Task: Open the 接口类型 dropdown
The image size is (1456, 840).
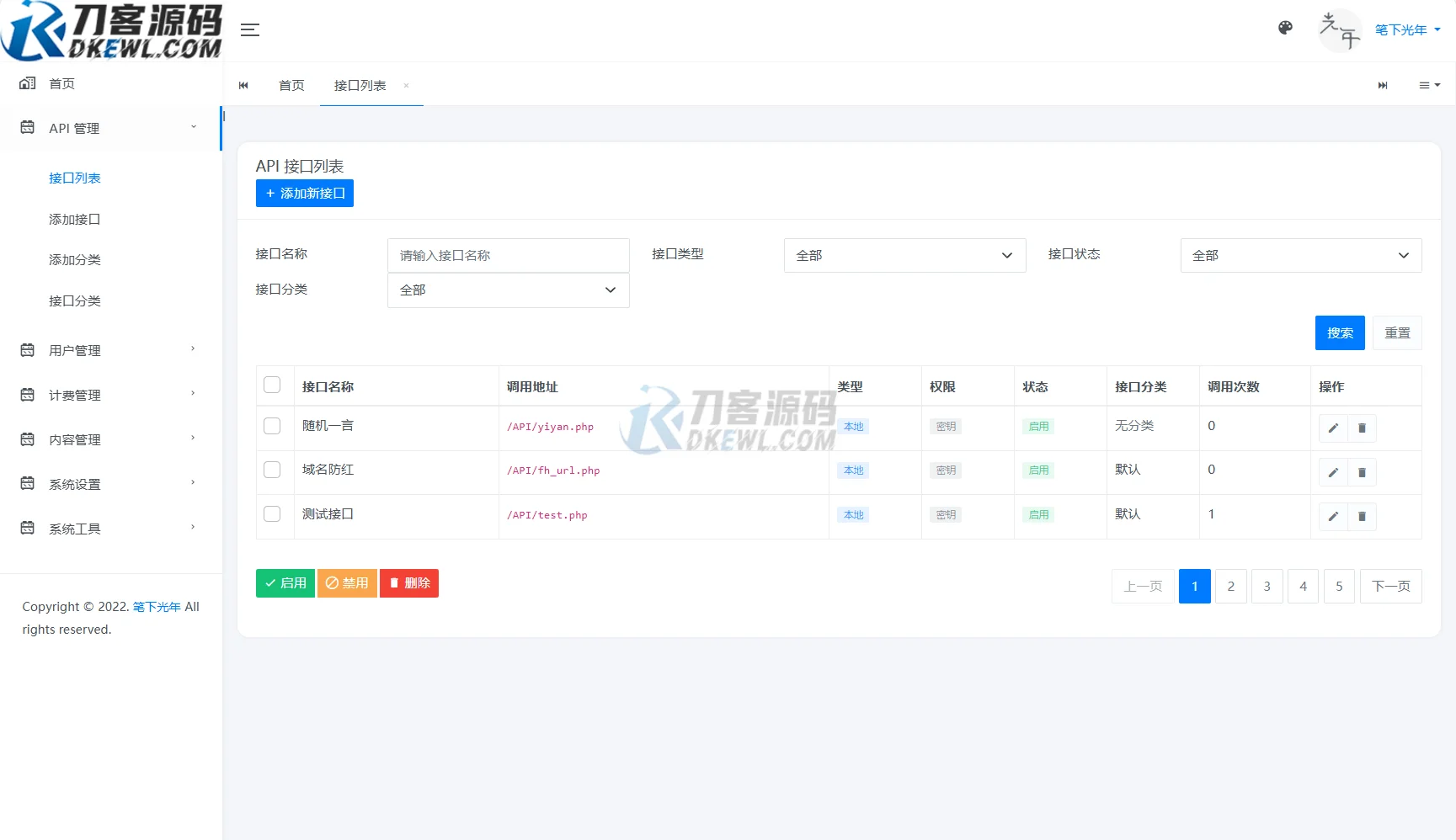Action: click(x=904, y=255)
